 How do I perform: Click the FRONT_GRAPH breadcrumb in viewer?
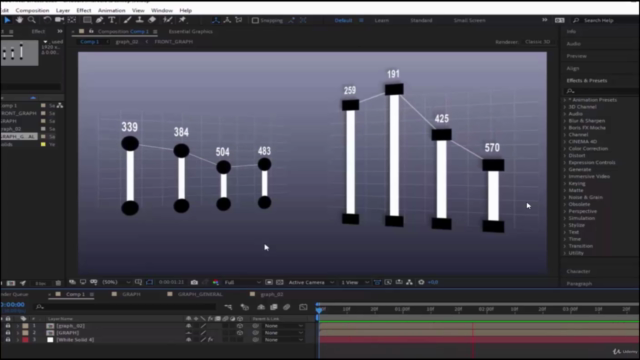[x=173, y=42]
